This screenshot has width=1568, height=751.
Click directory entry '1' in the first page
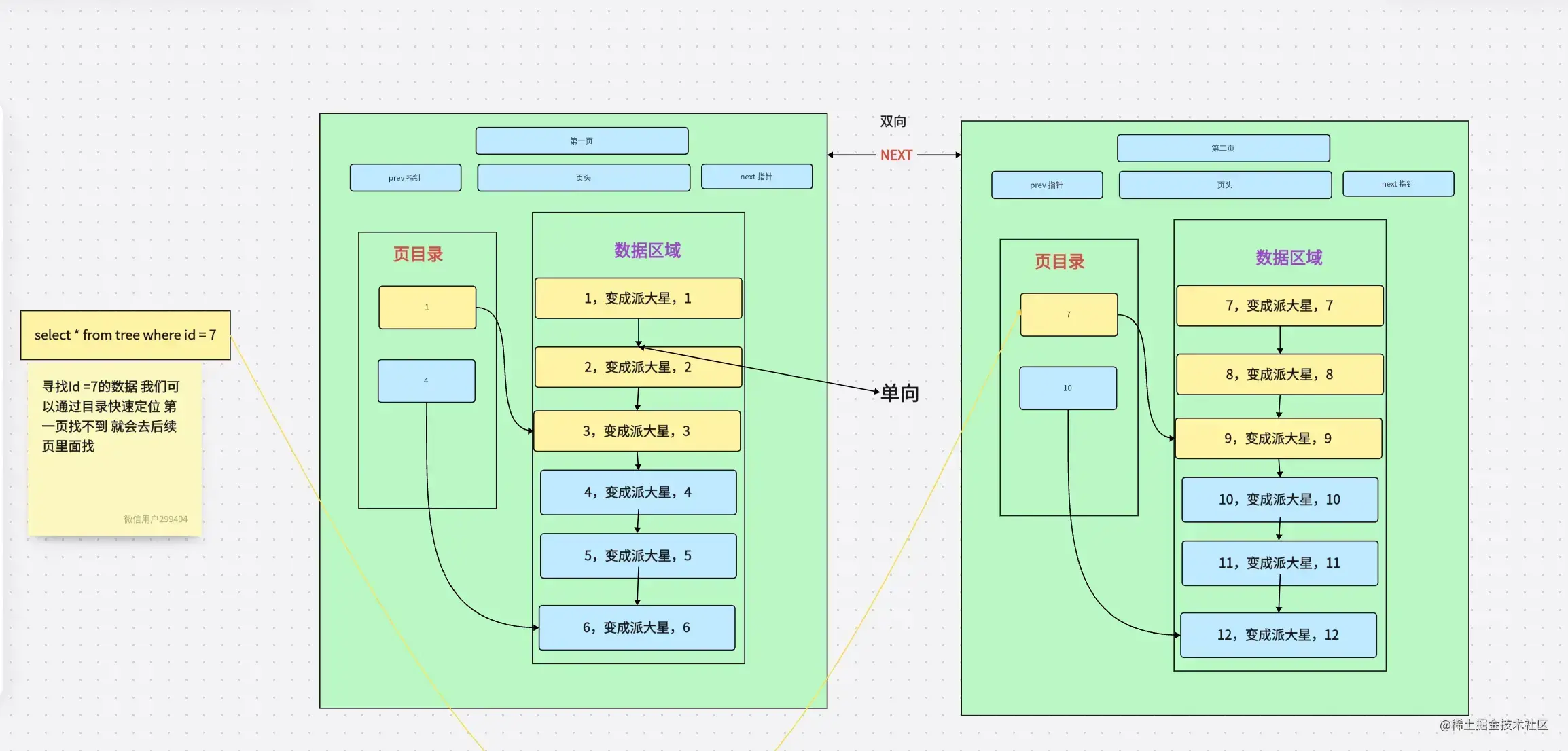pos(427,307)
